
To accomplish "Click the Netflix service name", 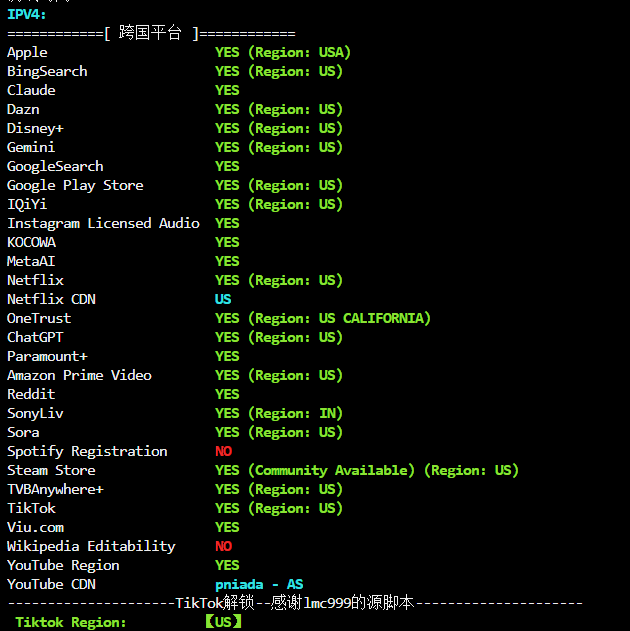I will tap(35, 280).
